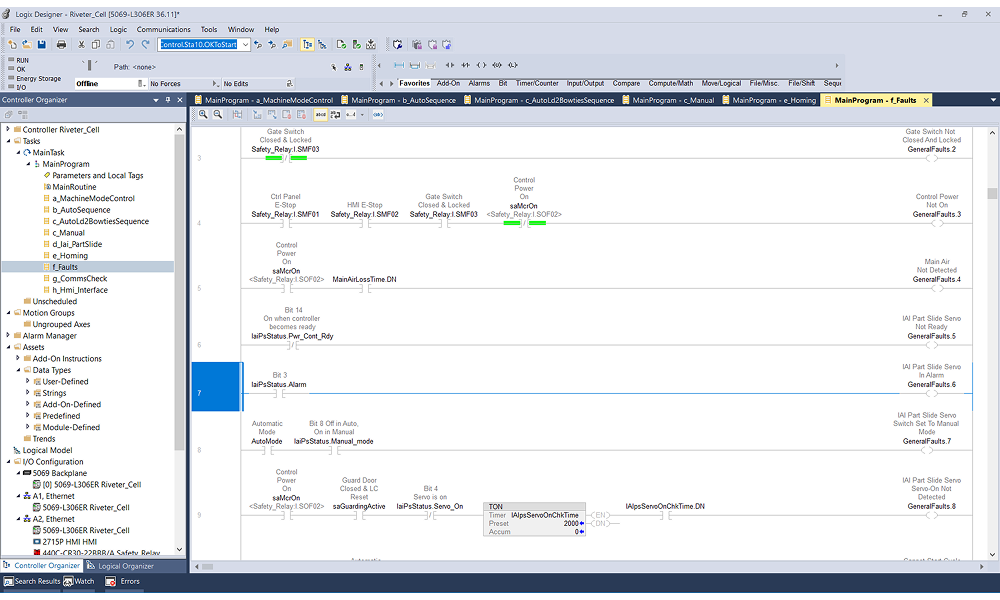The height and width of the screenshot is (600, 1000).
Task: Zoom in on the ladder editor
Action: coord(203,115)
